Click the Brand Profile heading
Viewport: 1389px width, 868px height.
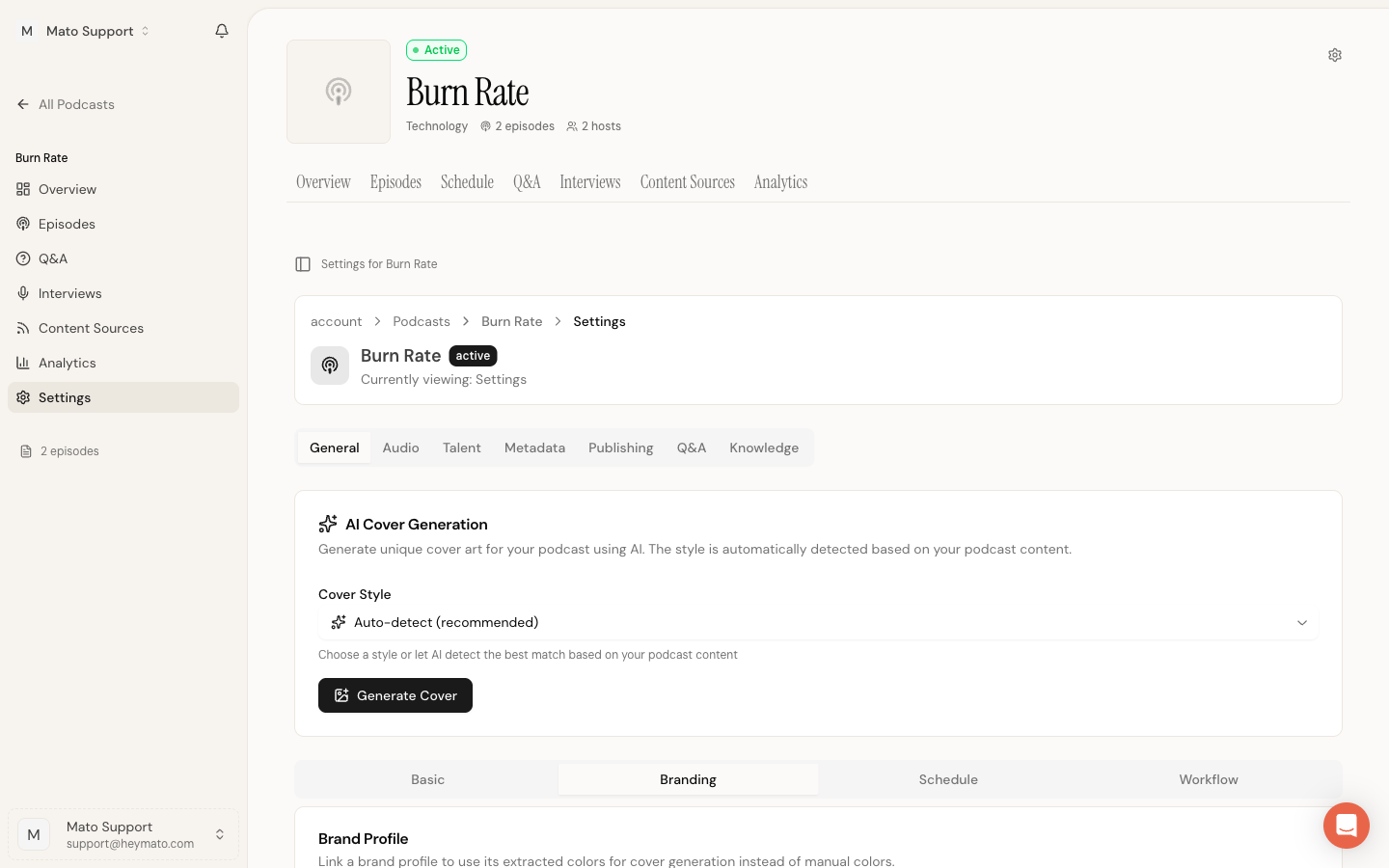364,839
